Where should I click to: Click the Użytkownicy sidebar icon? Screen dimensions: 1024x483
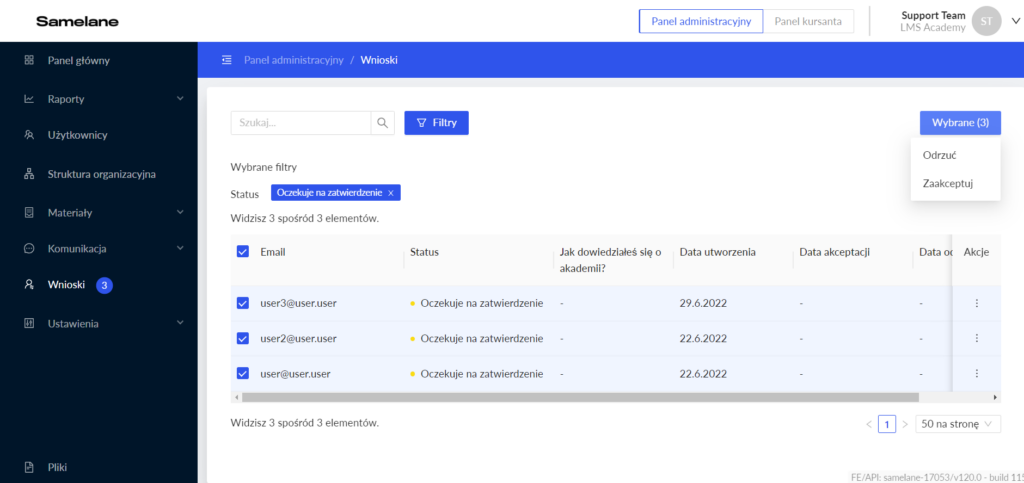tap(29, 135)
